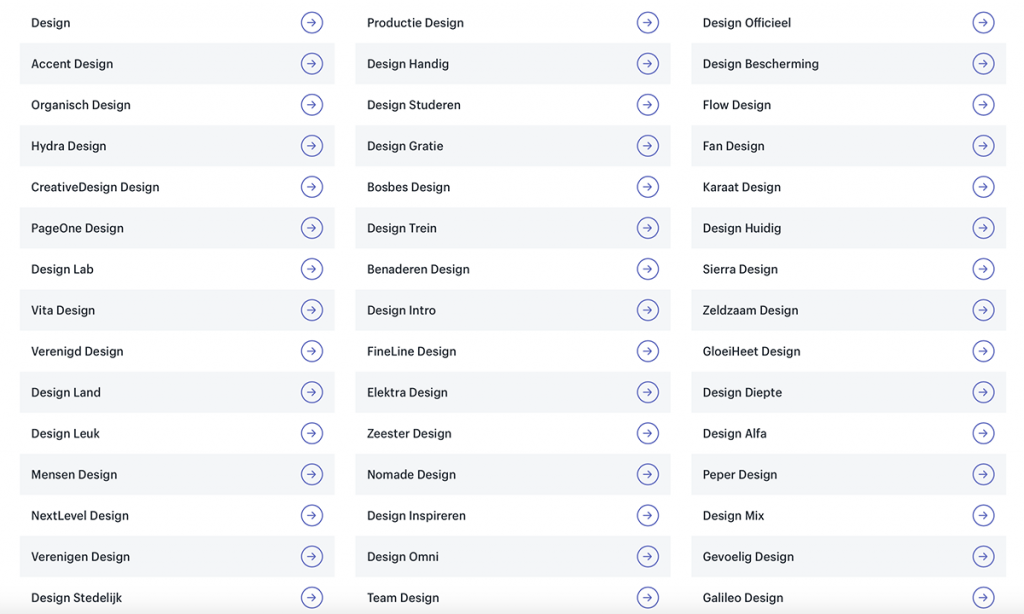Select the CreativeDesign Design name
Image resolution: width=1024 pixels, height=614 pixels.
(x=95, y=187)
